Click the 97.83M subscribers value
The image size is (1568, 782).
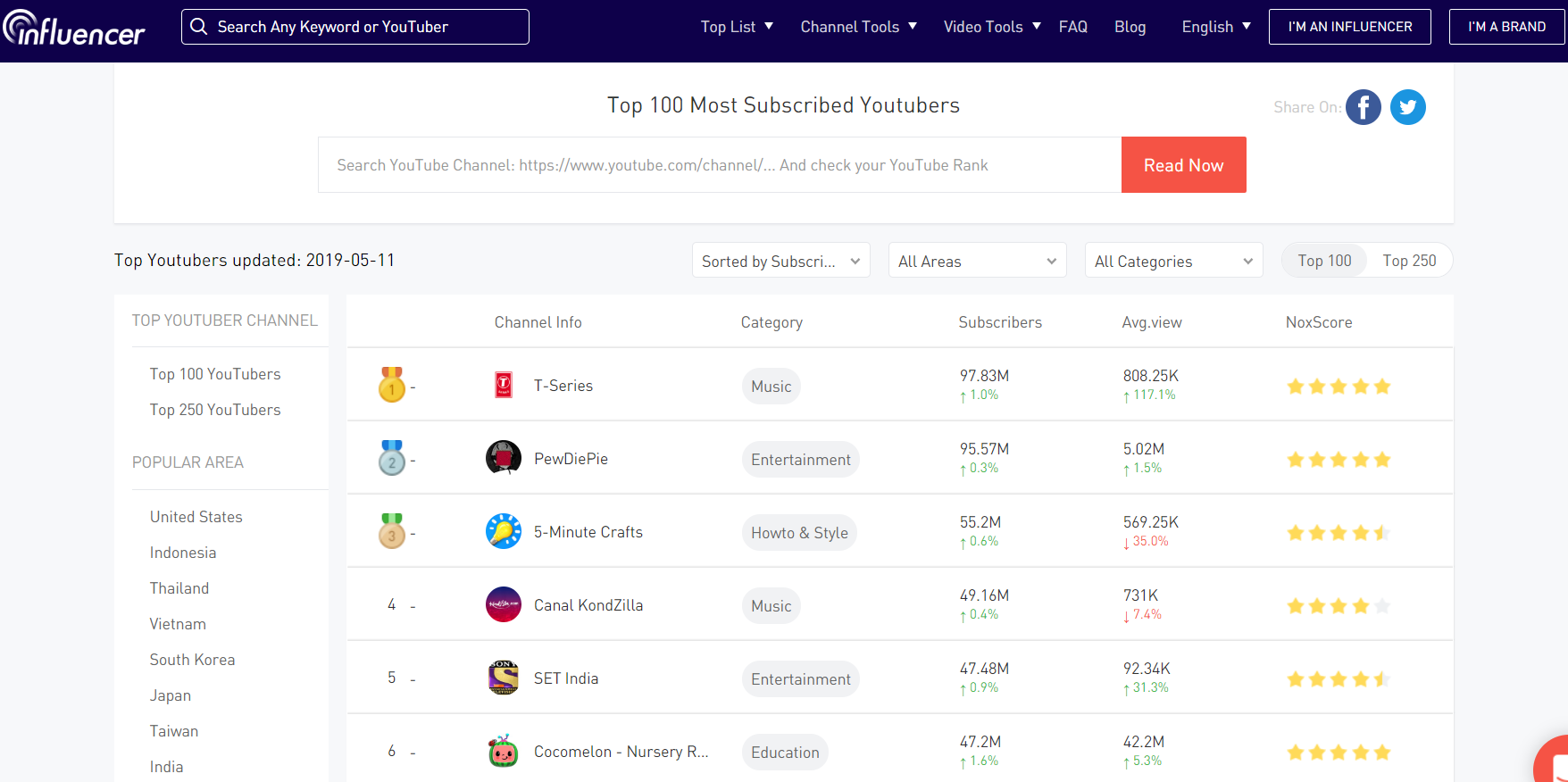984,376
